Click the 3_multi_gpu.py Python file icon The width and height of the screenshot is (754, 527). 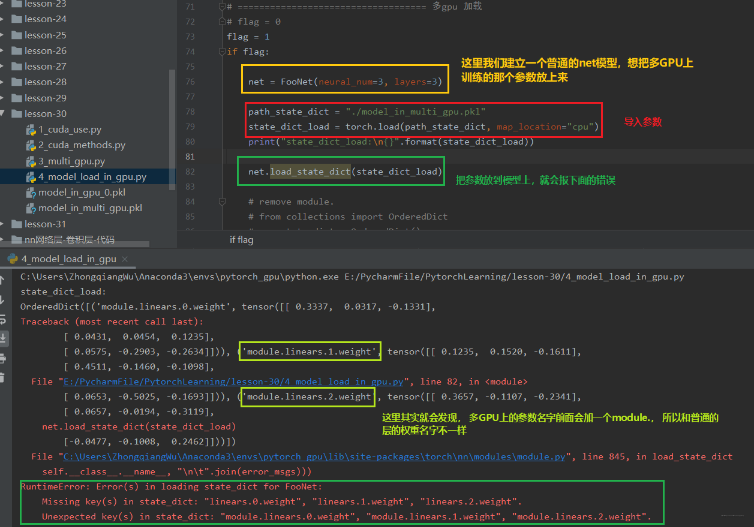(x=31, y=161)
